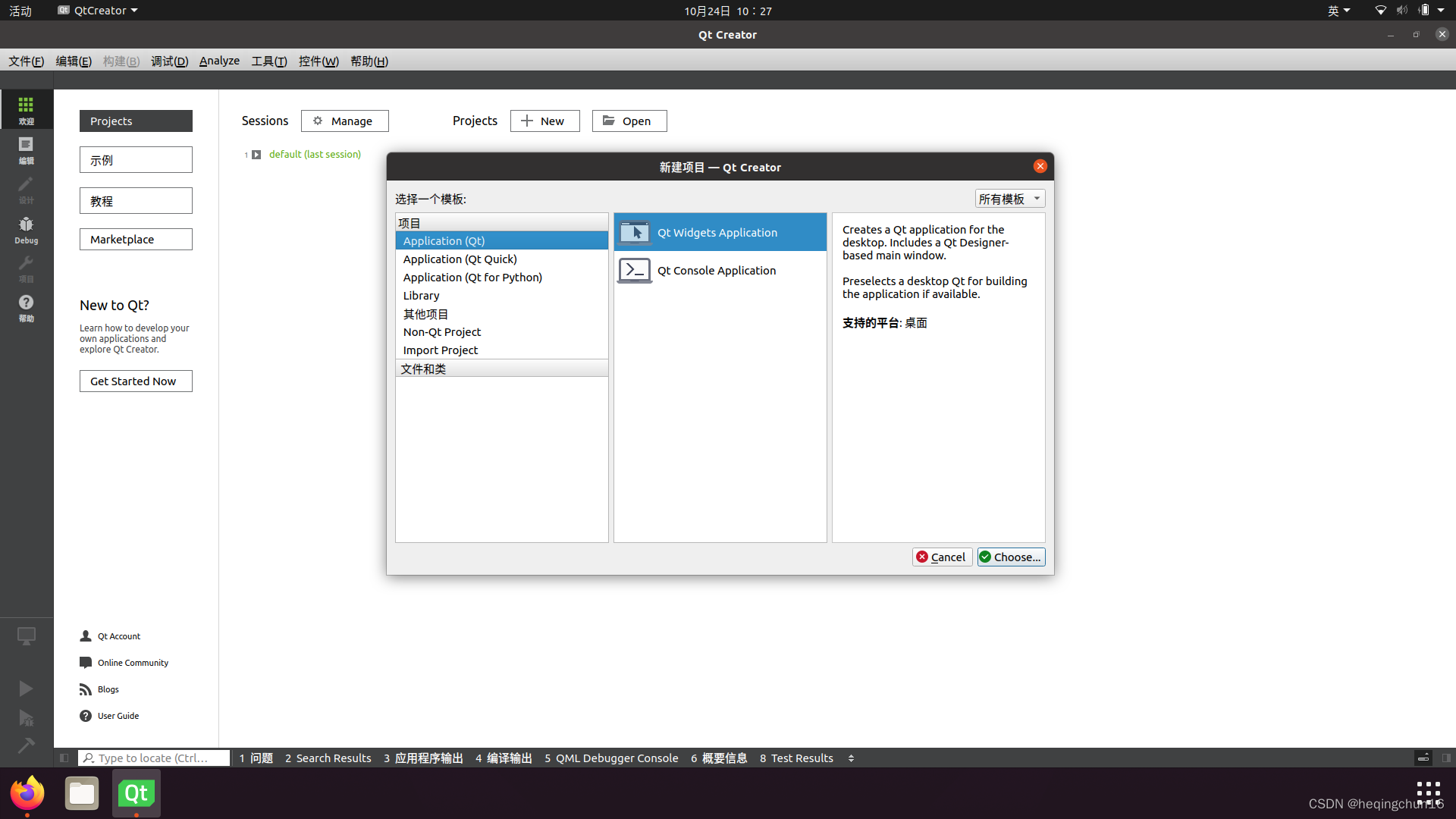Open Online Community link
This screenshot has width=1456, height=819.
[124, 663]
